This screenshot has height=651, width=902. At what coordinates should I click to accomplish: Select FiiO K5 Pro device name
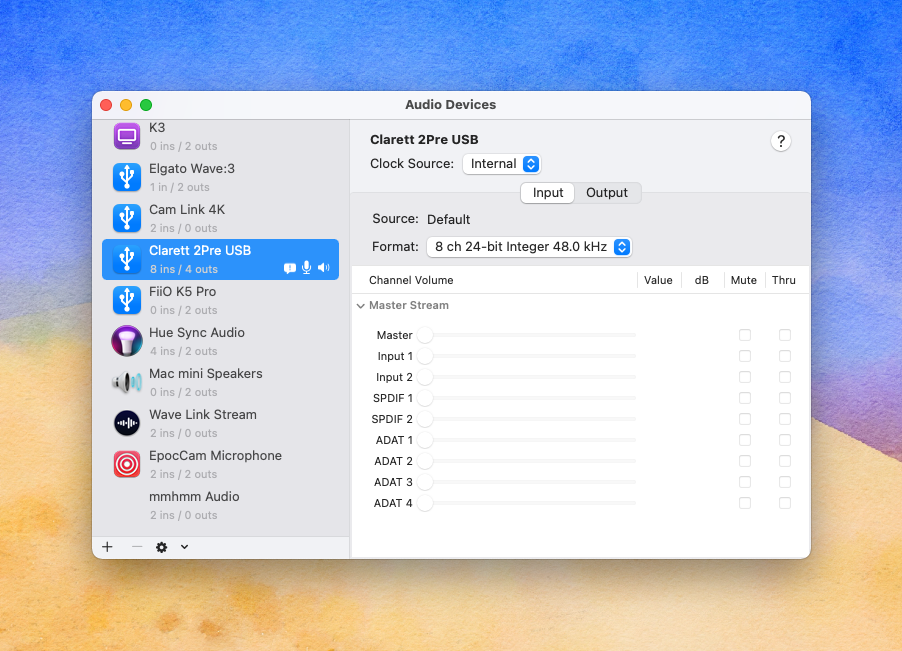tap(182, 292)
